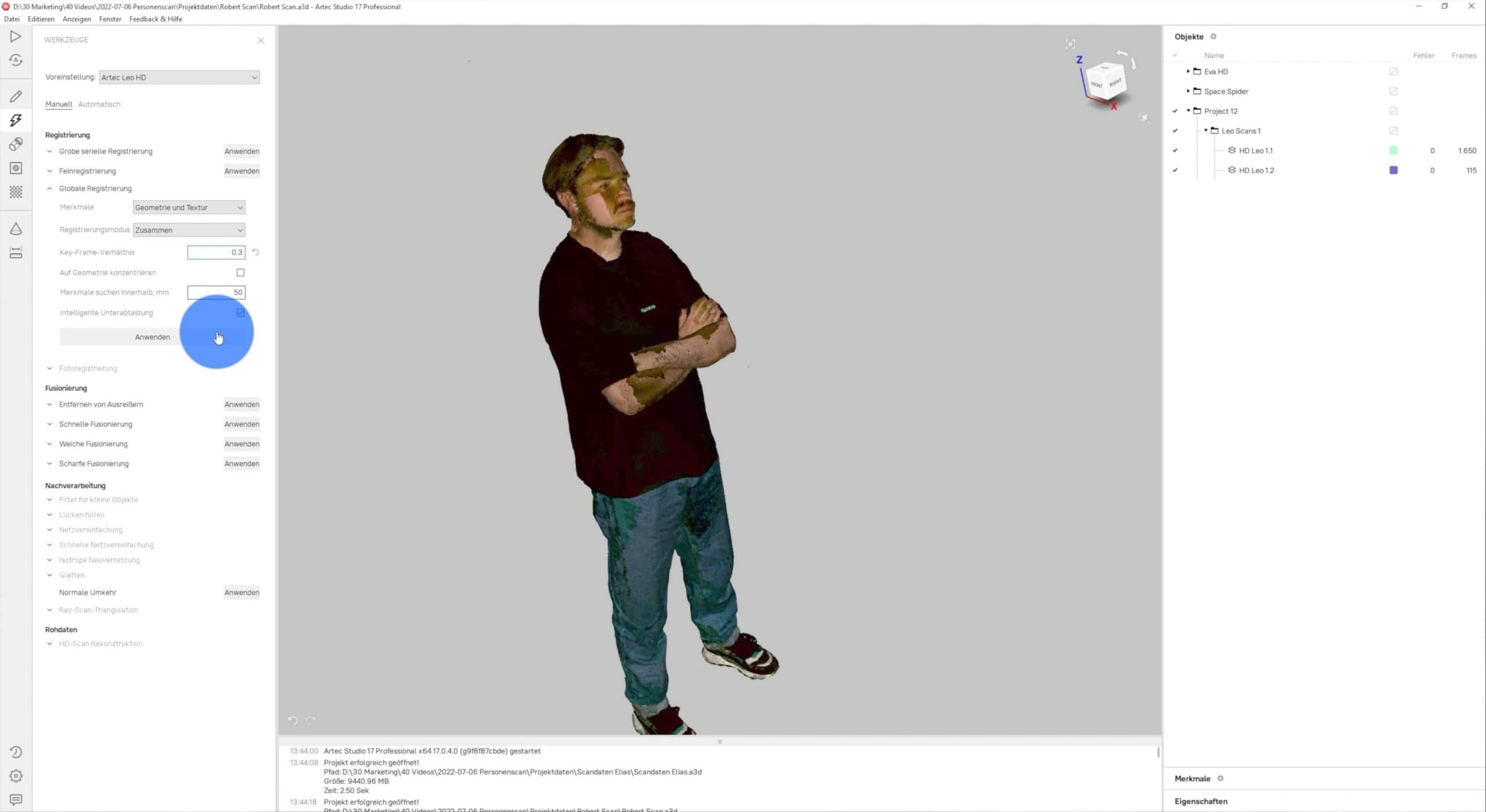Open the Settings gear in the sidebar
Viewport: 1486px width, 812px height.
[x=16, y=775]
